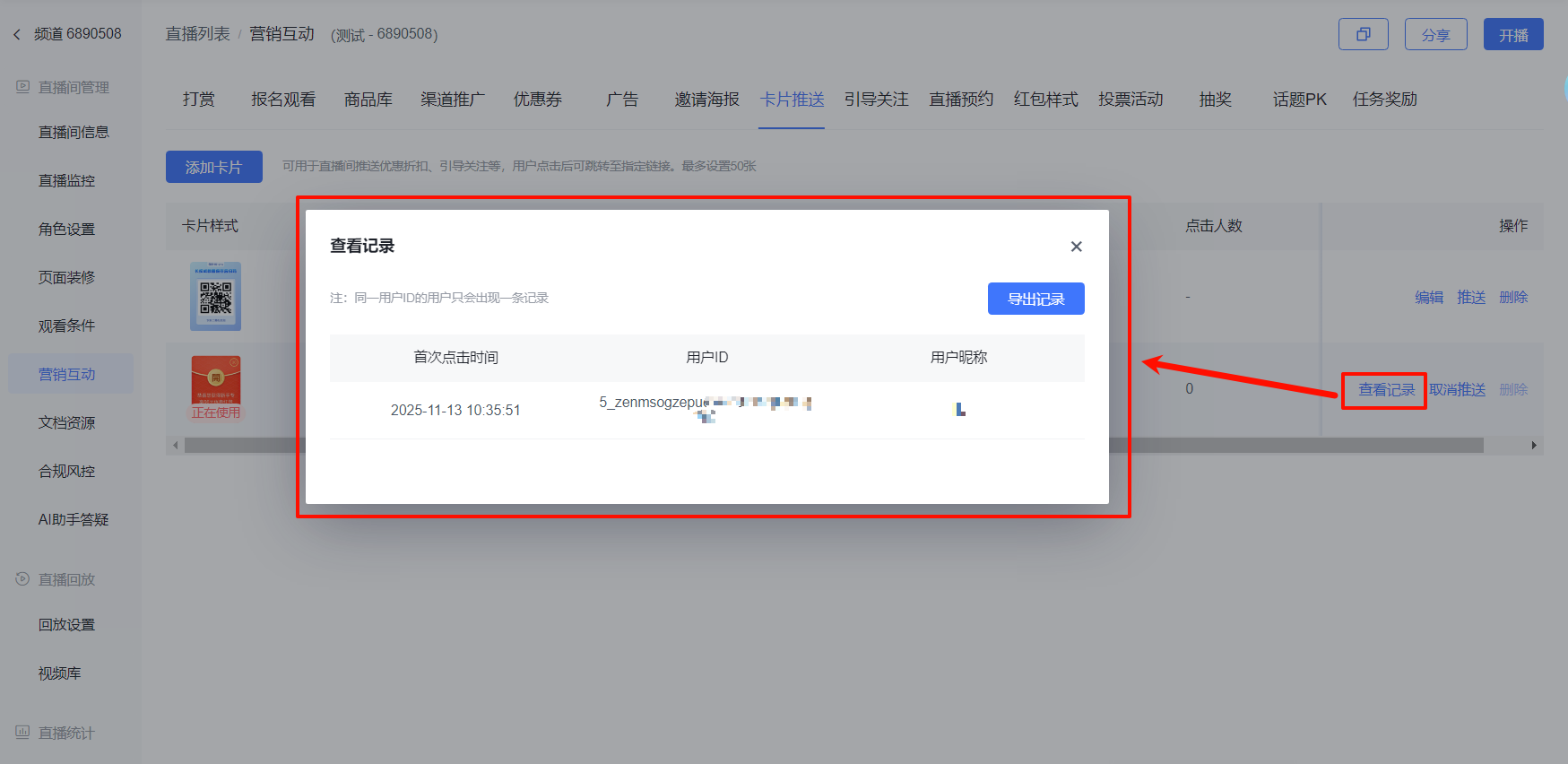1568x764 pixels.
Task: Click 推送 for the QR code card
Action: pos(1471,297)
